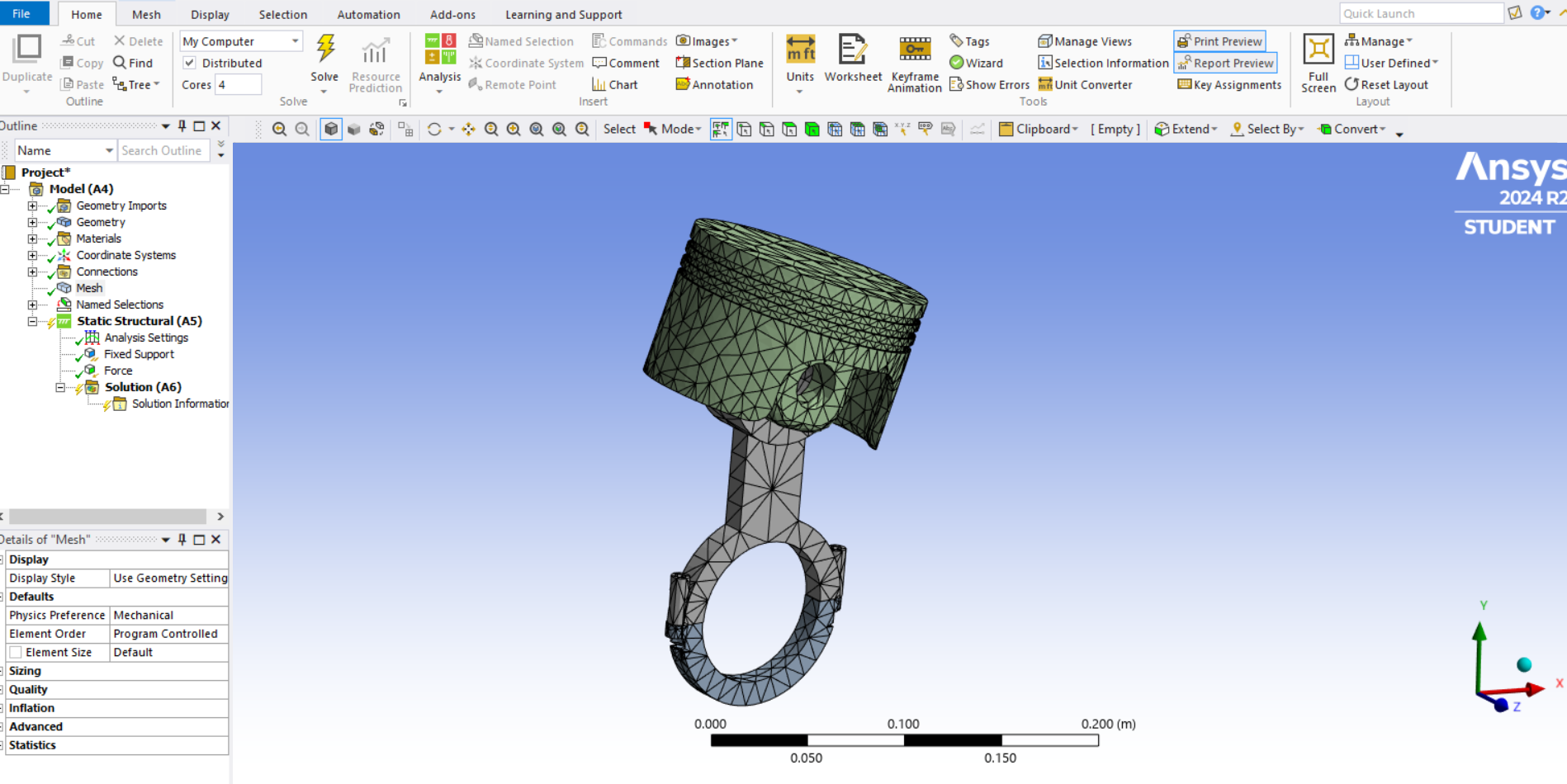
Task: Activate the Rotate view tool
Action: click(434, 130)
